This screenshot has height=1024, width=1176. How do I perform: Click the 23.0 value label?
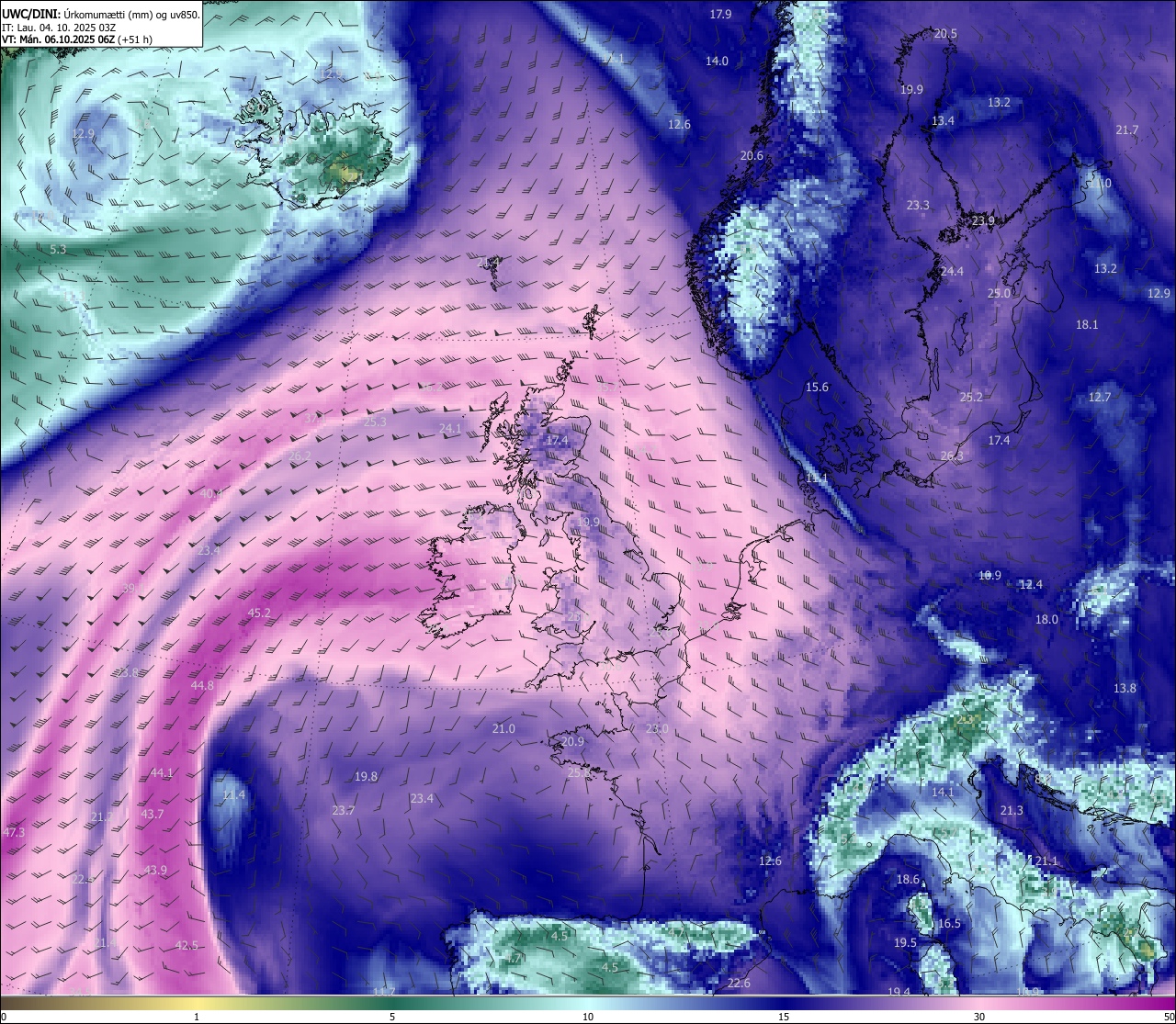click(657, 729)
